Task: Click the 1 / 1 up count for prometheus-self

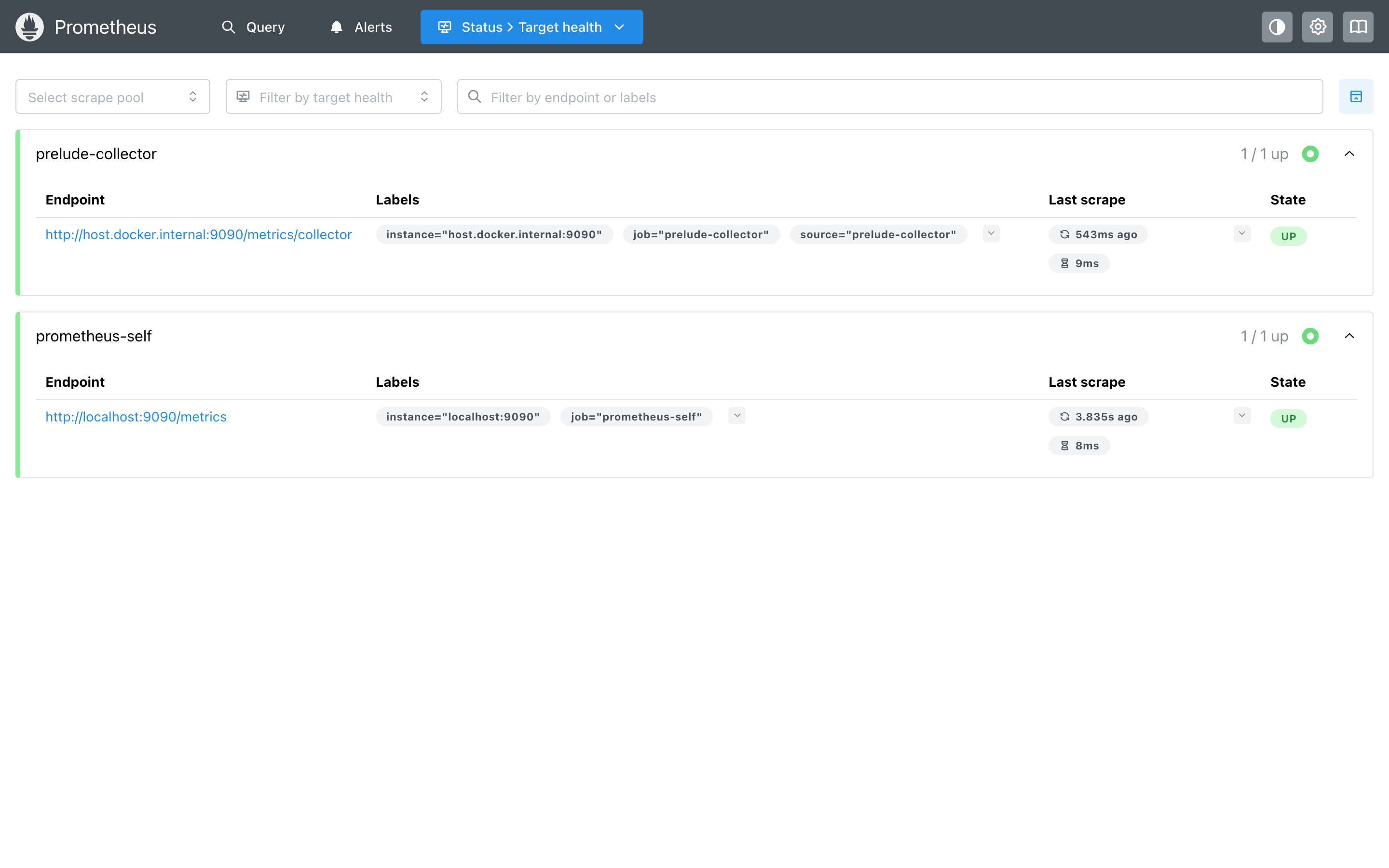Action: (1264, 337)
